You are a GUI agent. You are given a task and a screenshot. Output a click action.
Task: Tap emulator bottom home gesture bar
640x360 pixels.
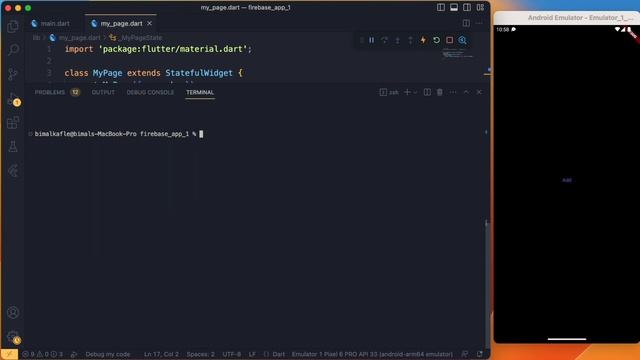[x=567, y=339]
